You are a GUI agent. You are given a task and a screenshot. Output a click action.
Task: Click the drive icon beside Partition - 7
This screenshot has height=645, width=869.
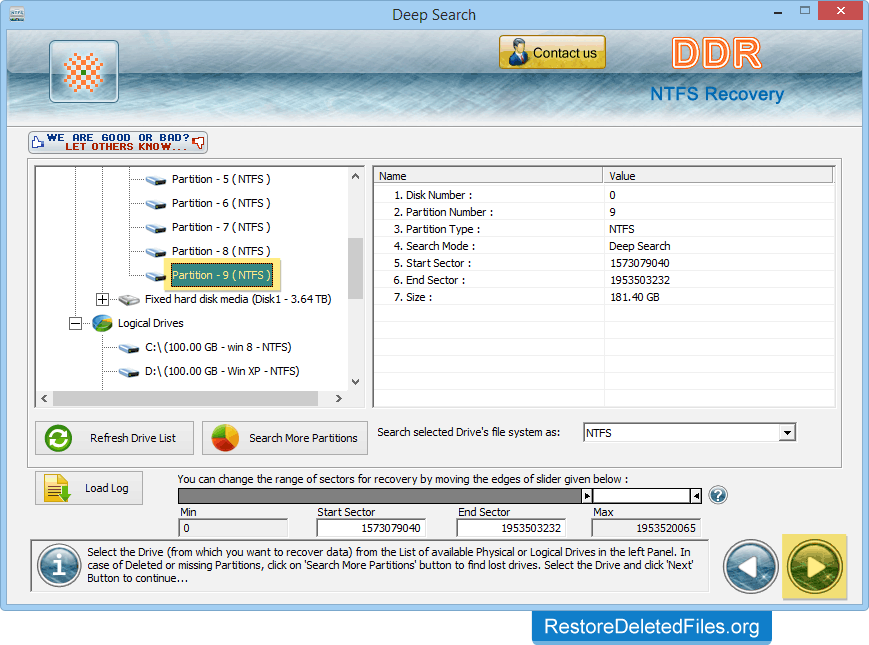[x=156, y=228]
